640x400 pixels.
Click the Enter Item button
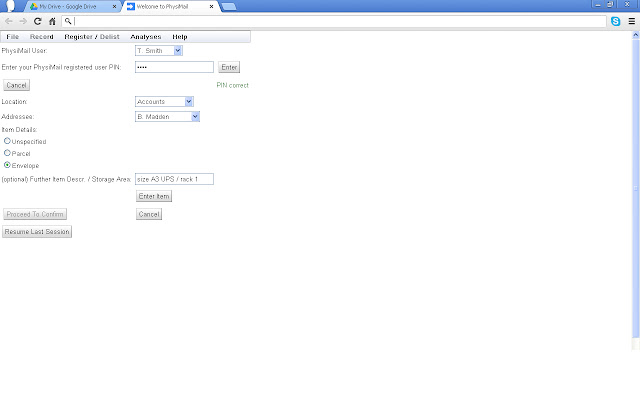click(154, 196)
